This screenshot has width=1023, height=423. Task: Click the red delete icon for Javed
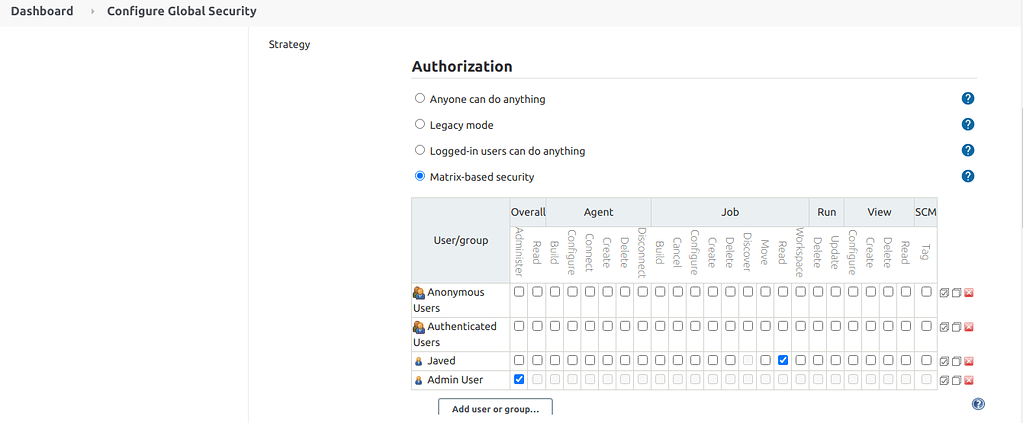[969, 361]
